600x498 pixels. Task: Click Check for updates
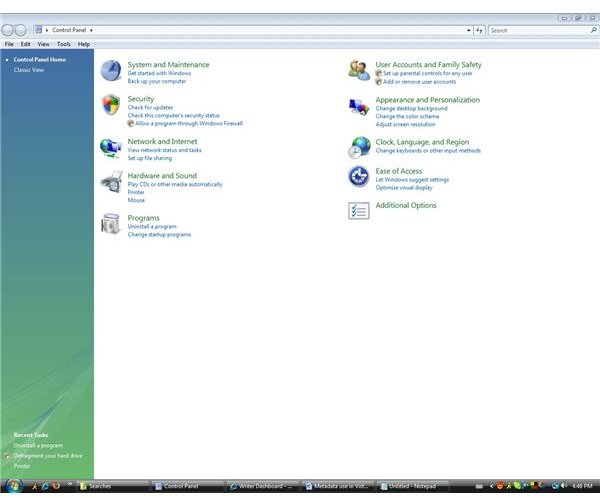(150, 108)
